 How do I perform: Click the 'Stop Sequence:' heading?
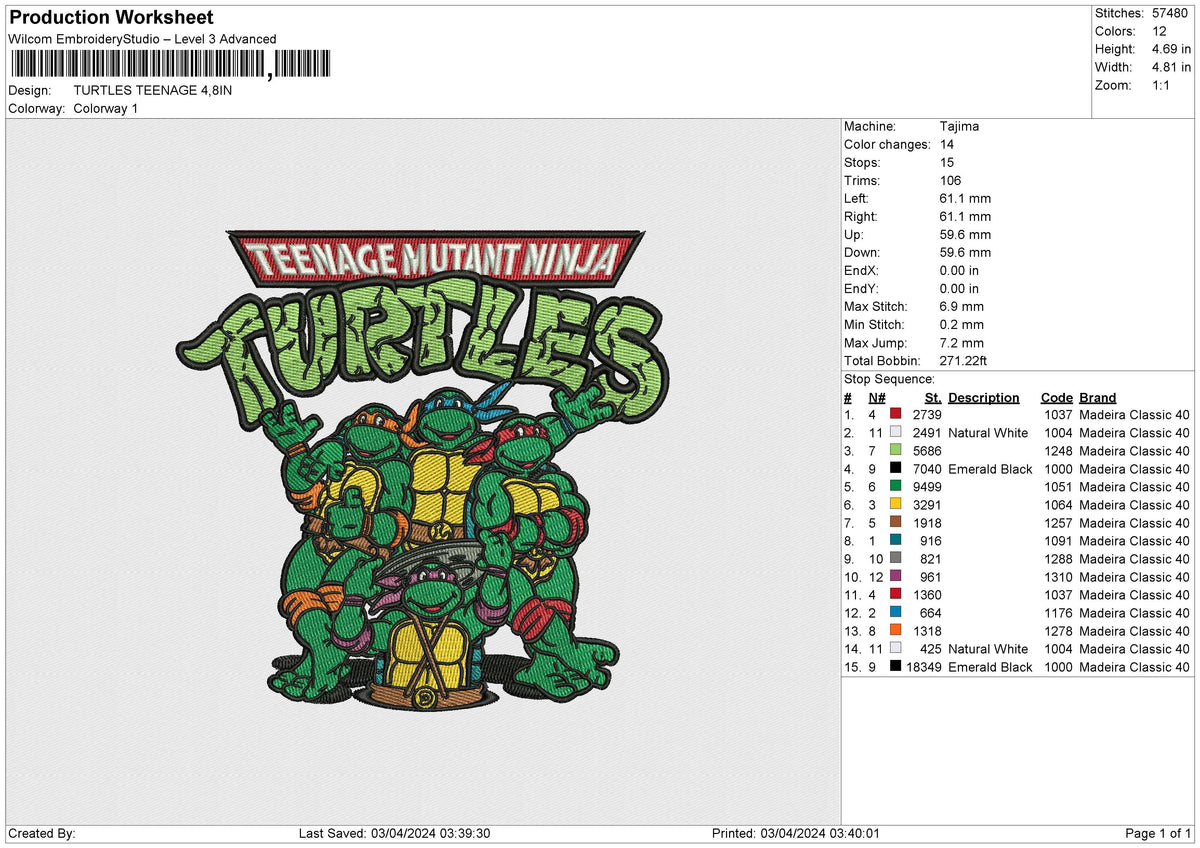tap(890, 379)
